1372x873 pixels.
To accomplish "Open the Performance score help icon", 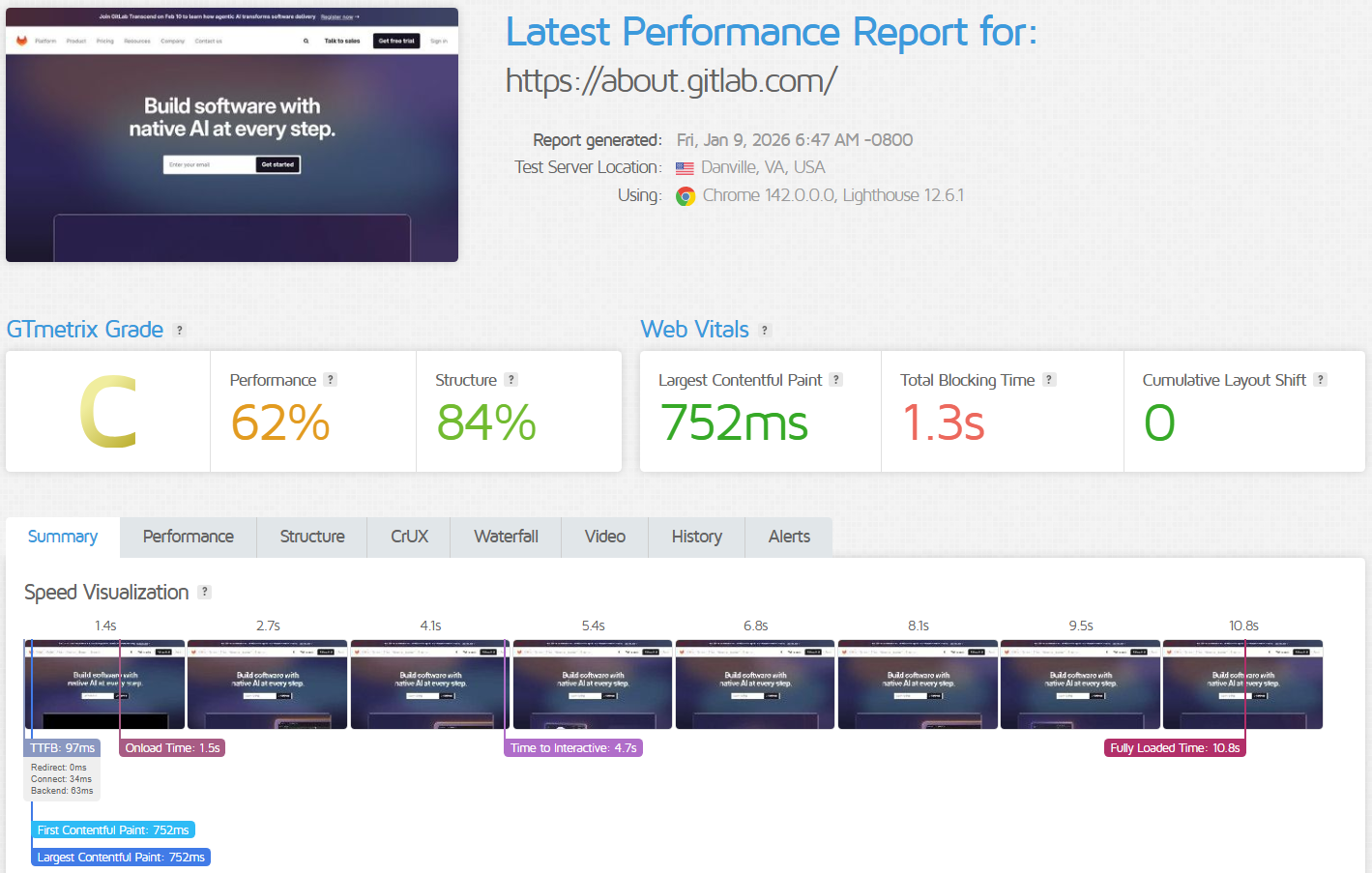I will [331, 380].
